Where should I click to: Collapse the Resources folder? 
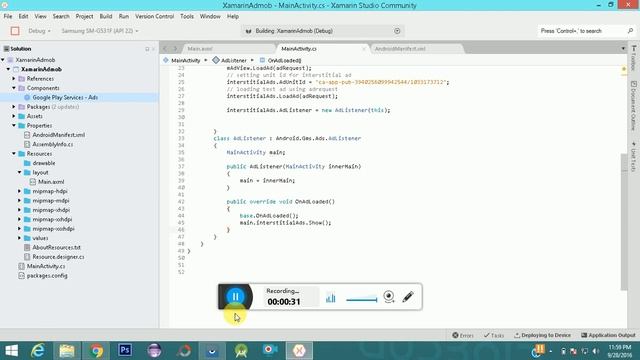coord(14,153)
